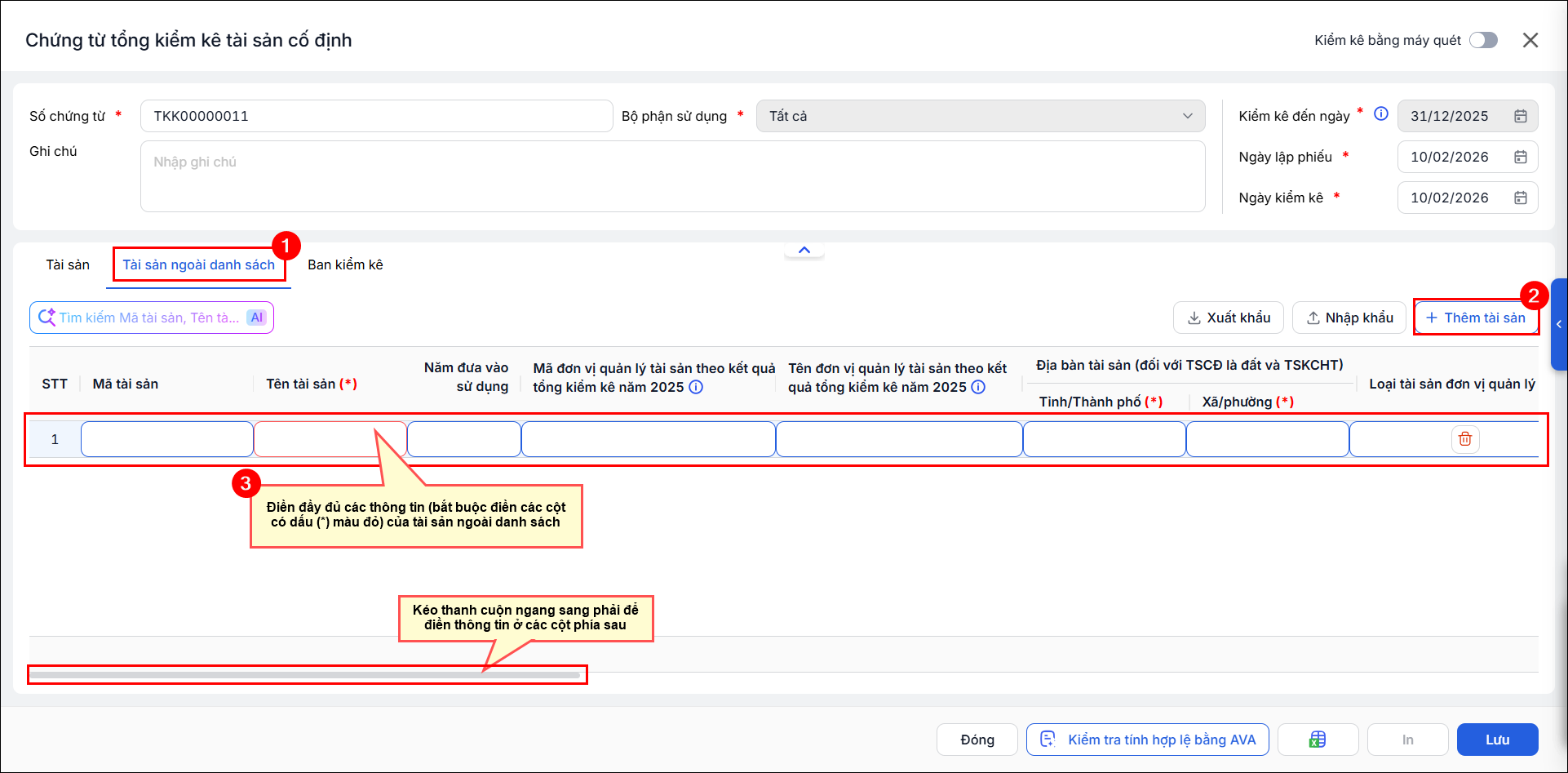The width and height of the screenshot is (1568, 773).
Task: Run Kiểm tra tính hợp lệ bằng AVA
Action: [1147, 740]
